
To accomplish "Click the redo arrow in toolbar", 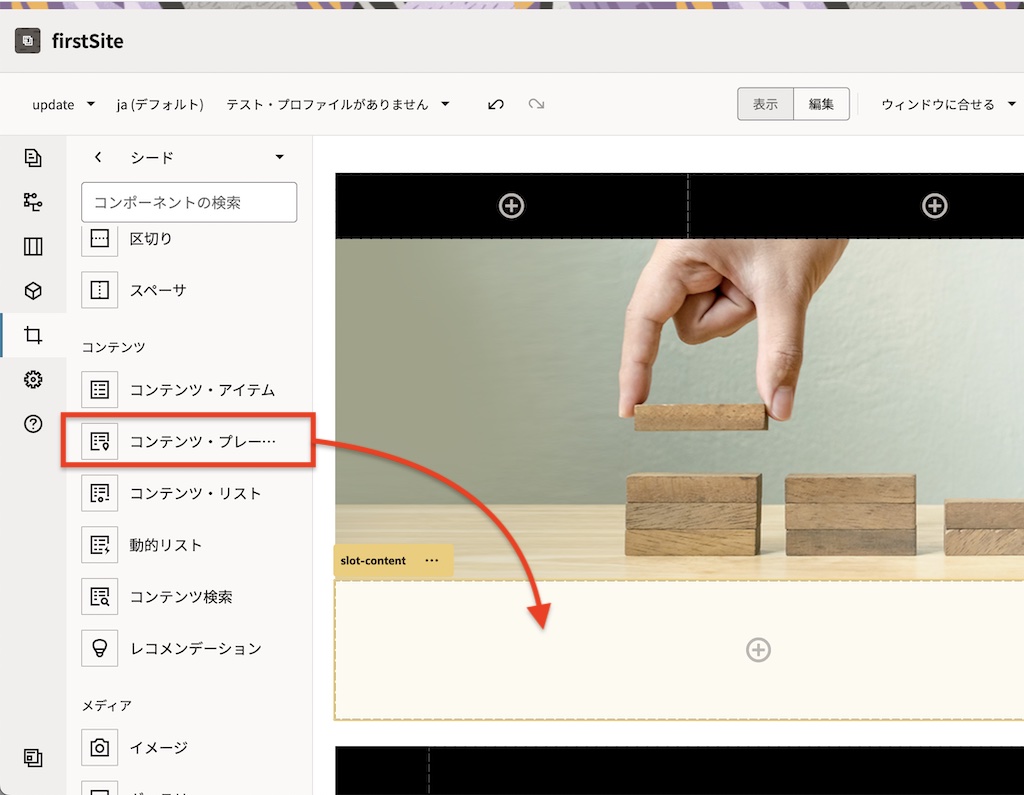I will tap(536, 104).
